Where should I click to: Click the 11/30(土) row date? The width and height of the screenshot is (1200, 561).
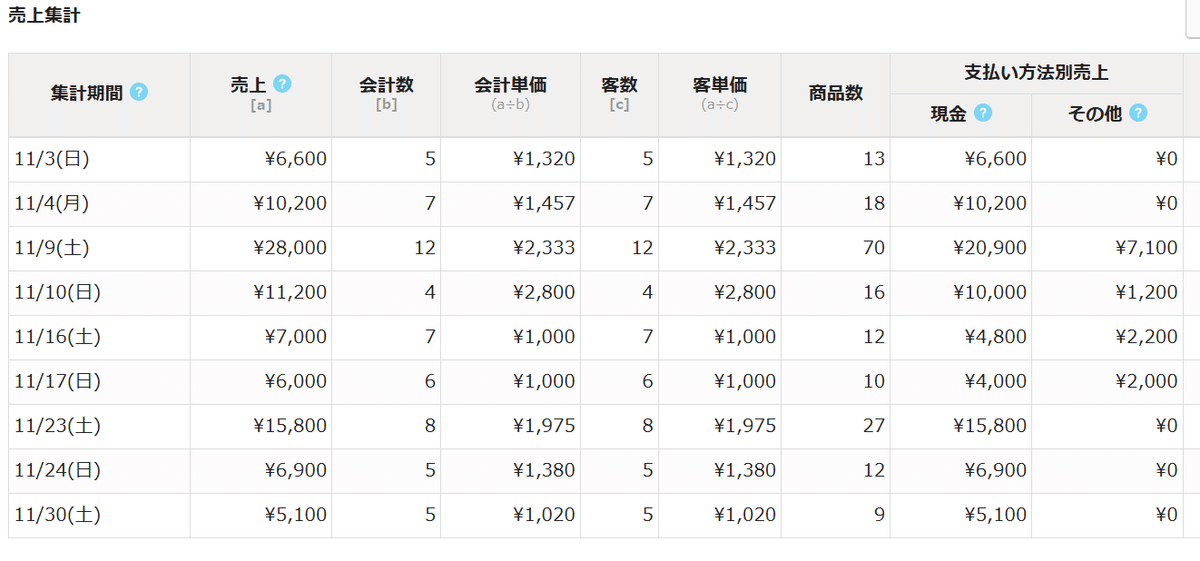[x=57, y=515]
